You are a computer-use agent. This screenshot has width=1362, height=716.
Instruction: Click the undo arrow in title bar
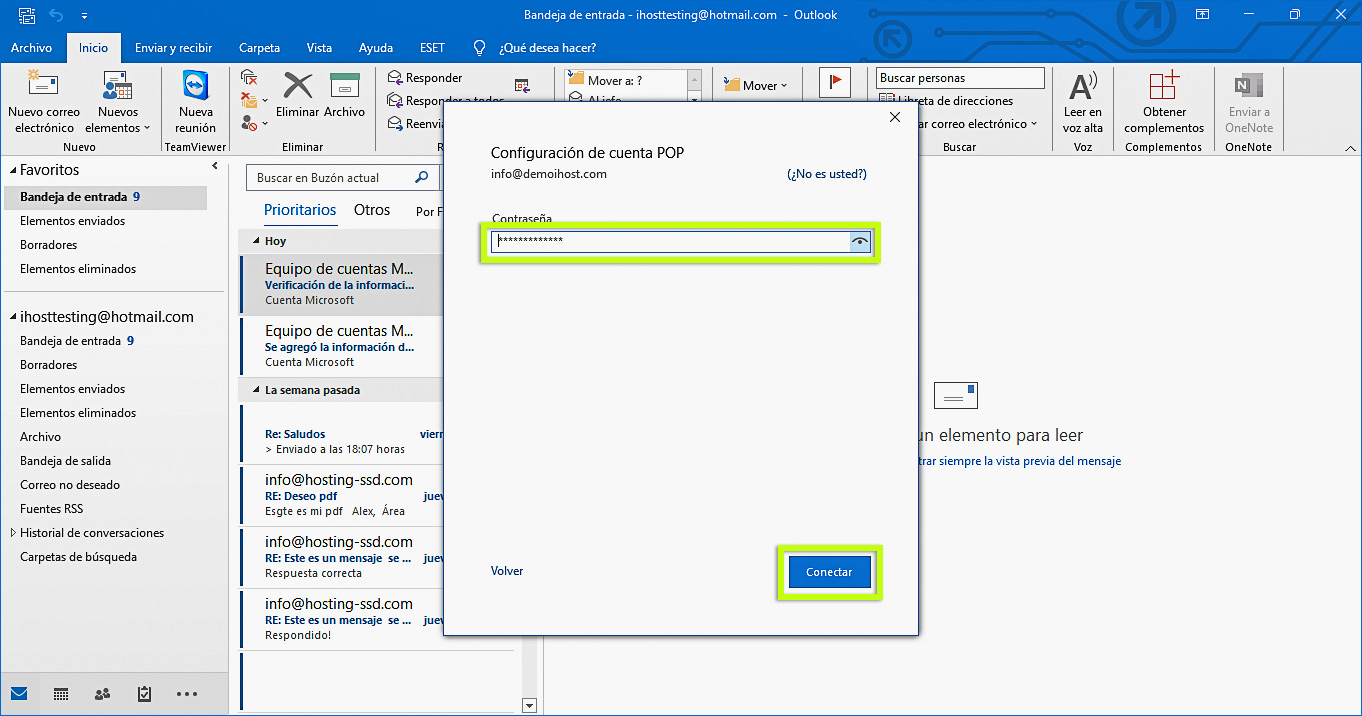pyautogui.click(x=56, y=15)
